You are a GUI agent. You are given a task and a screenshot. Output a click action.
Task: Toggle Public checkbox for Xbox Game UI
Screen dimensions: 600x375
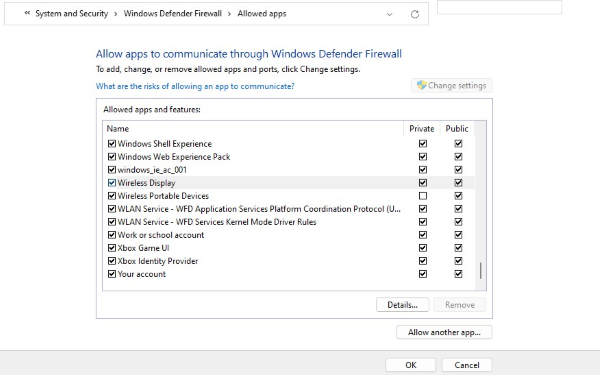(x=458, y=248)
